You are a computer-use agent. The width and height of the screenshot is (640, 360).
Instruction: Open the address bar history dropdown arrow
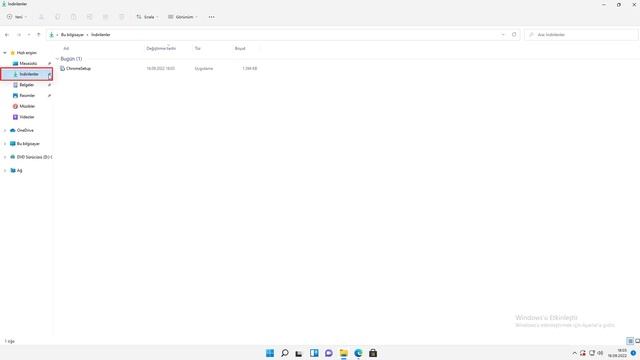point(503,35)
